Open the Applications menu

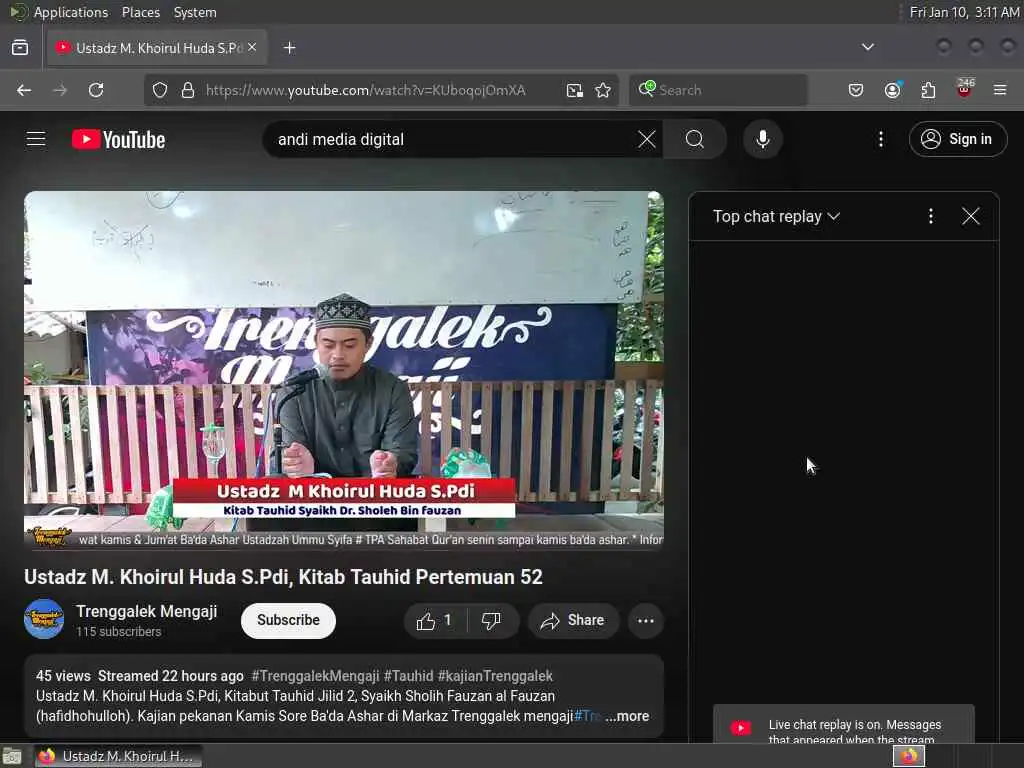(x=71, y=12)
